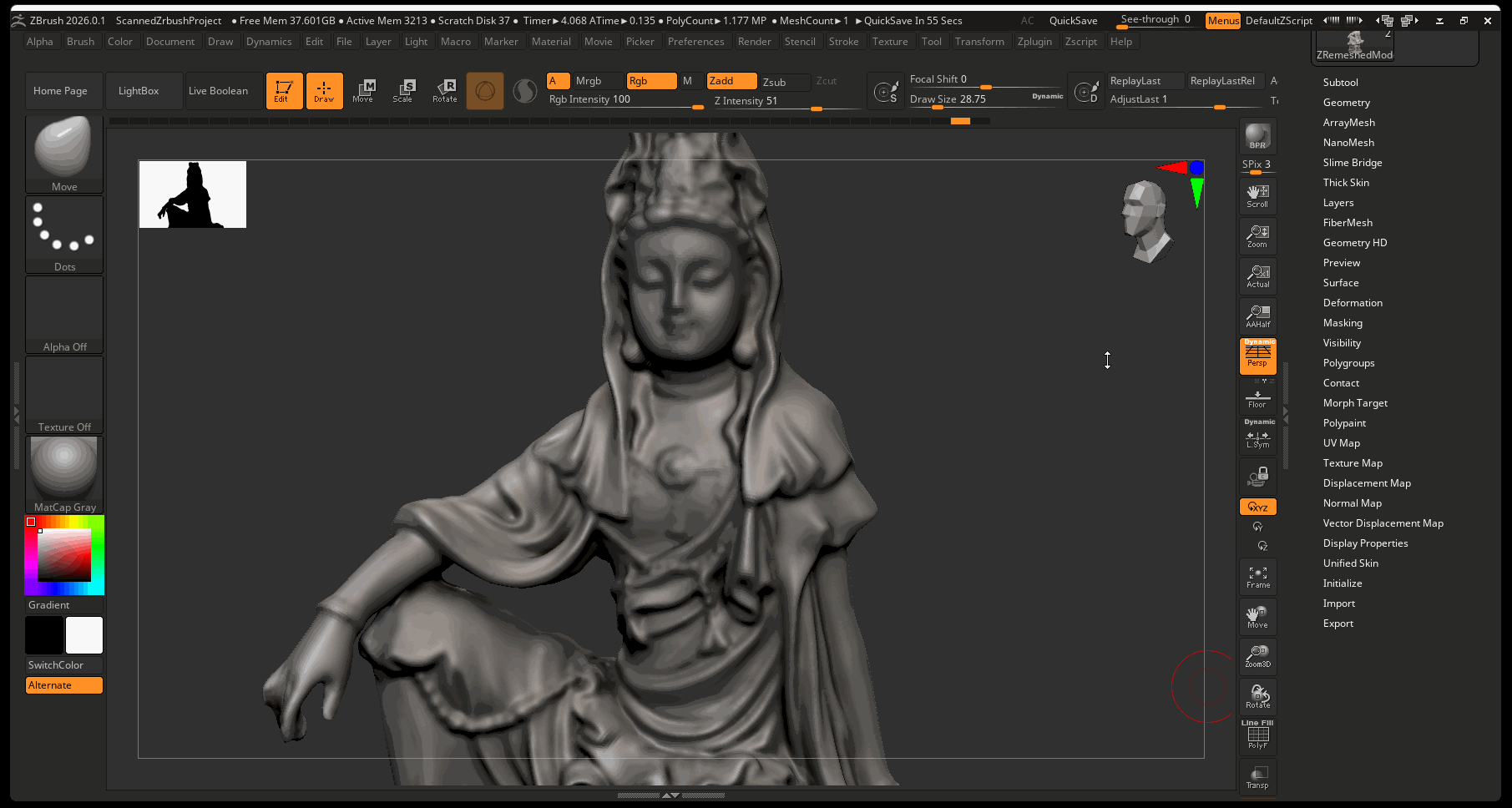This screenshot has height=808, width=1512.
Task: Open the Stroke menu
Action: tap(843, 42)
